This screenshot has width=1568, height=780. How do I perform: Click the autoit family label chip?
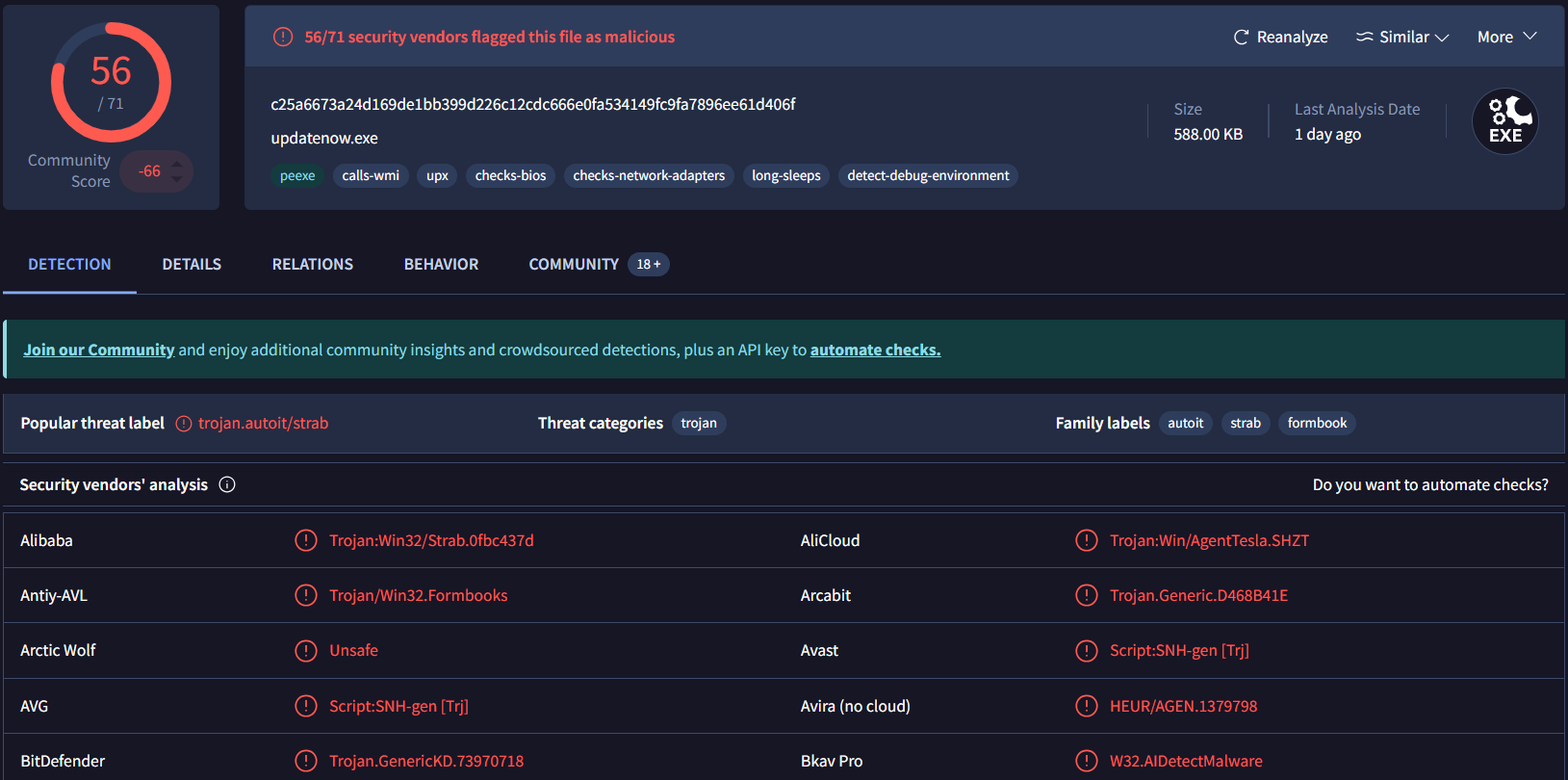pyautogui.click(x=1185, y=423)
